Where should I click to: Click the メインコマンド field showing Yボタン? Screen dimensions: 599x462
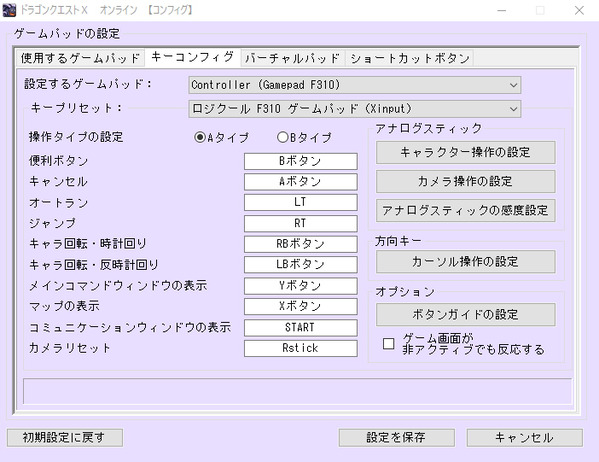[x=301, y=286]
